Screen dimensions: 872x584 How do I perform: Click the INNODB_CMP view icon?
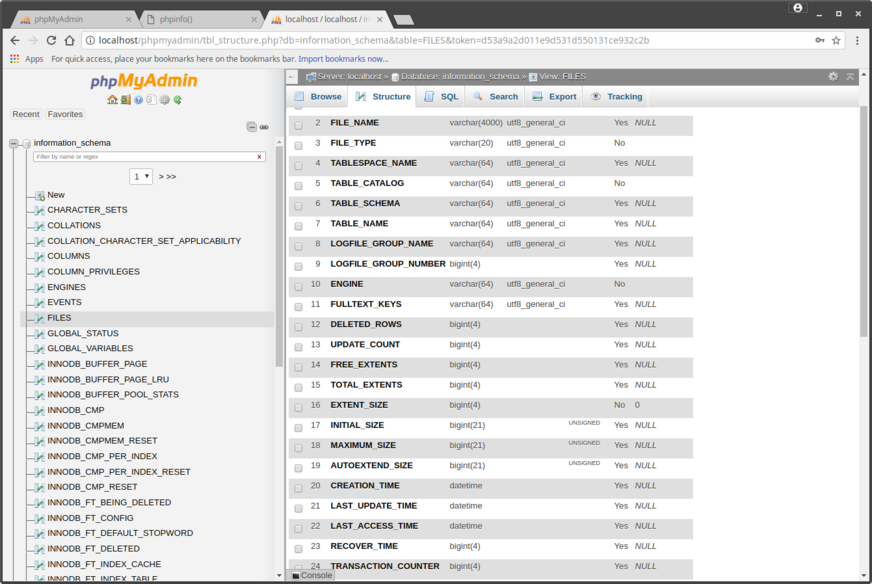39,410
